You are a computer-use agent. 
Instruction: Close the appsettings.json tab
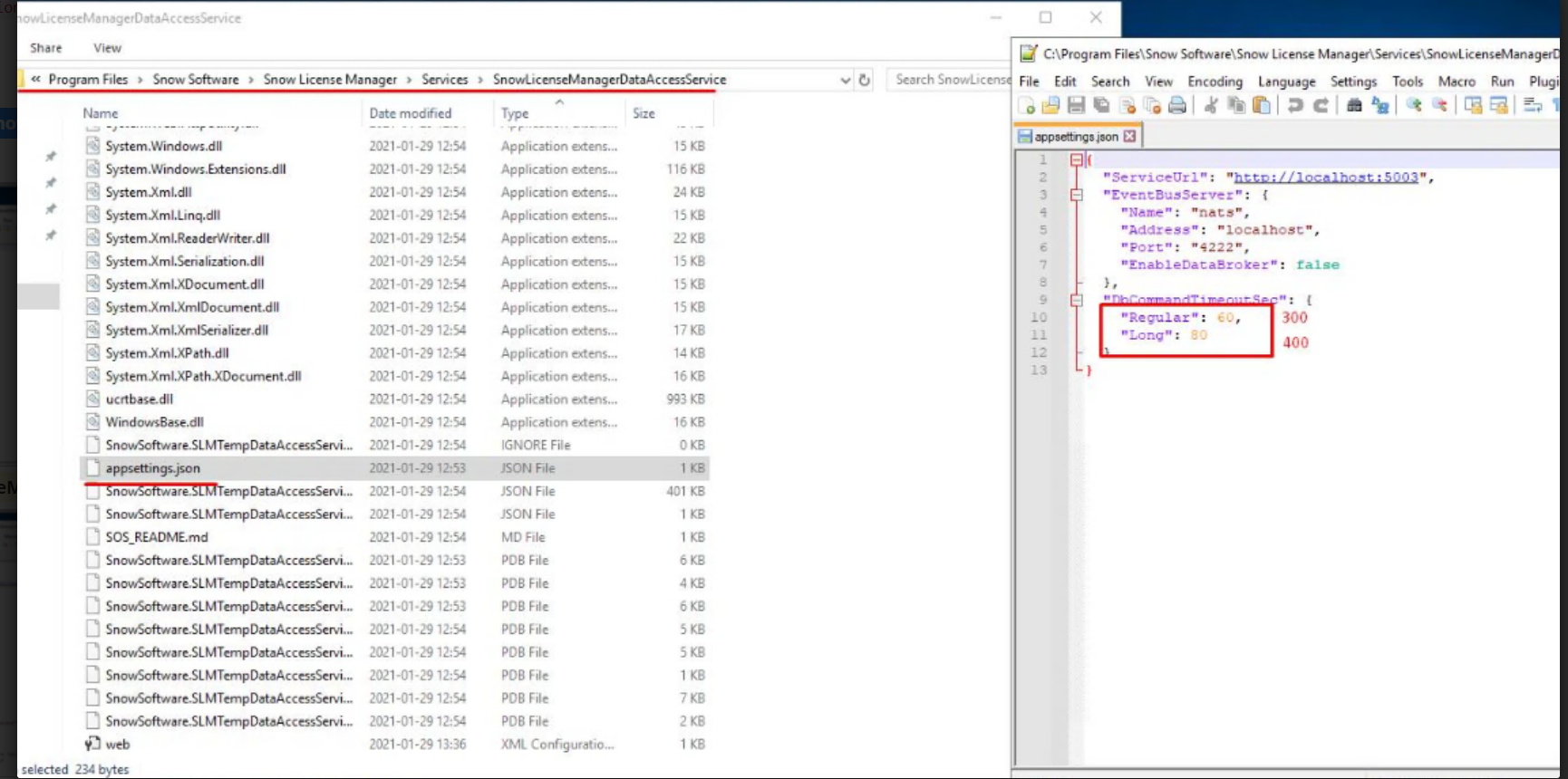[1129, 136]
